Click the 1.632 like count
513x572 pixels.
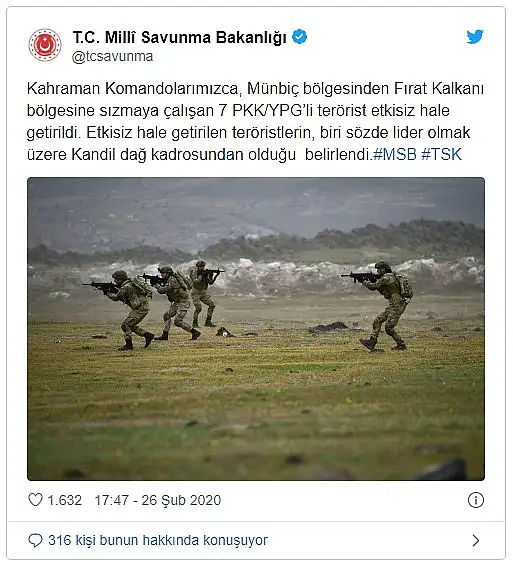point(65,500)
